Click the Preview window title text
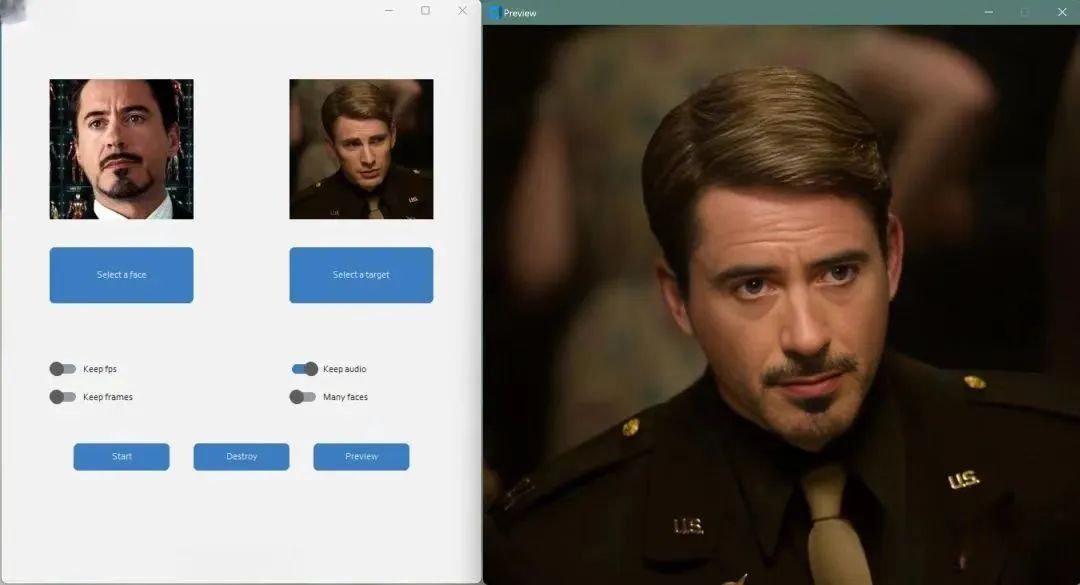Viewport: 1080px width, 585px height. point(520,13)
